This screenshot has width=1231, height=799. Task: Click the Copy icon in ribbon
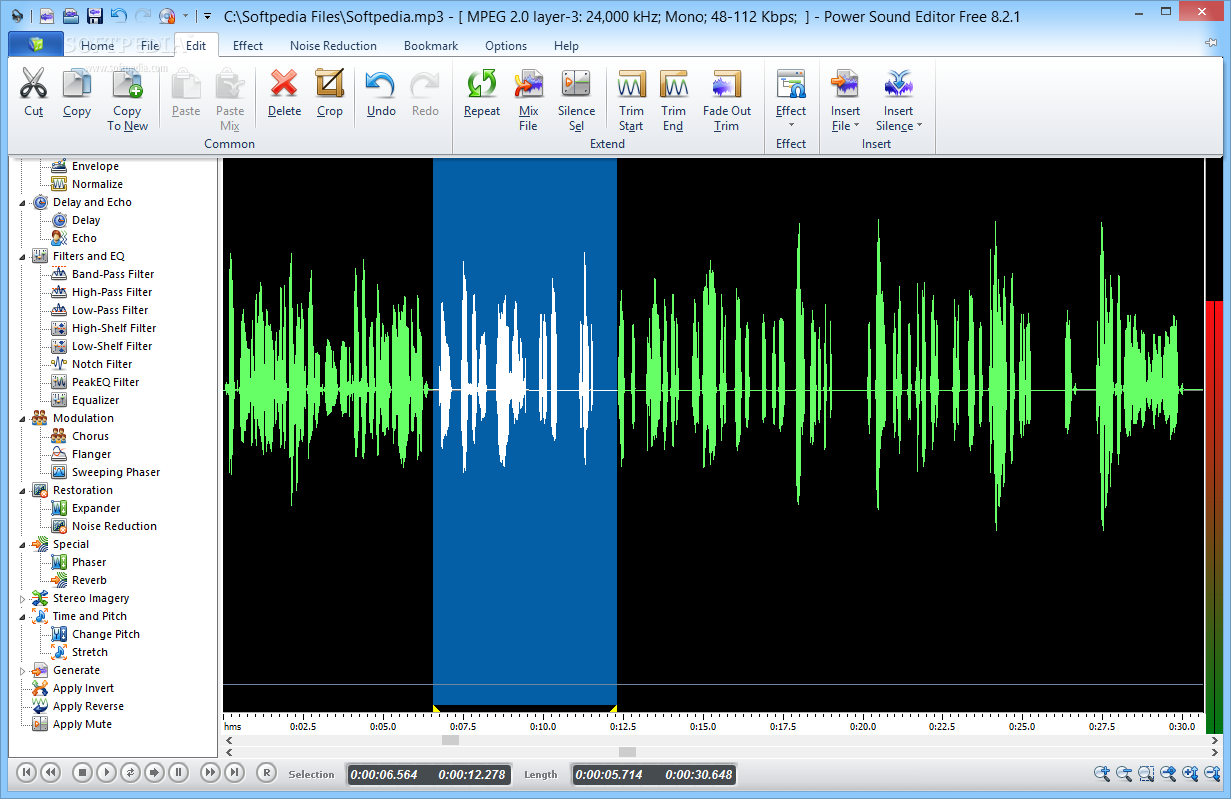click(x=77, y=83)
